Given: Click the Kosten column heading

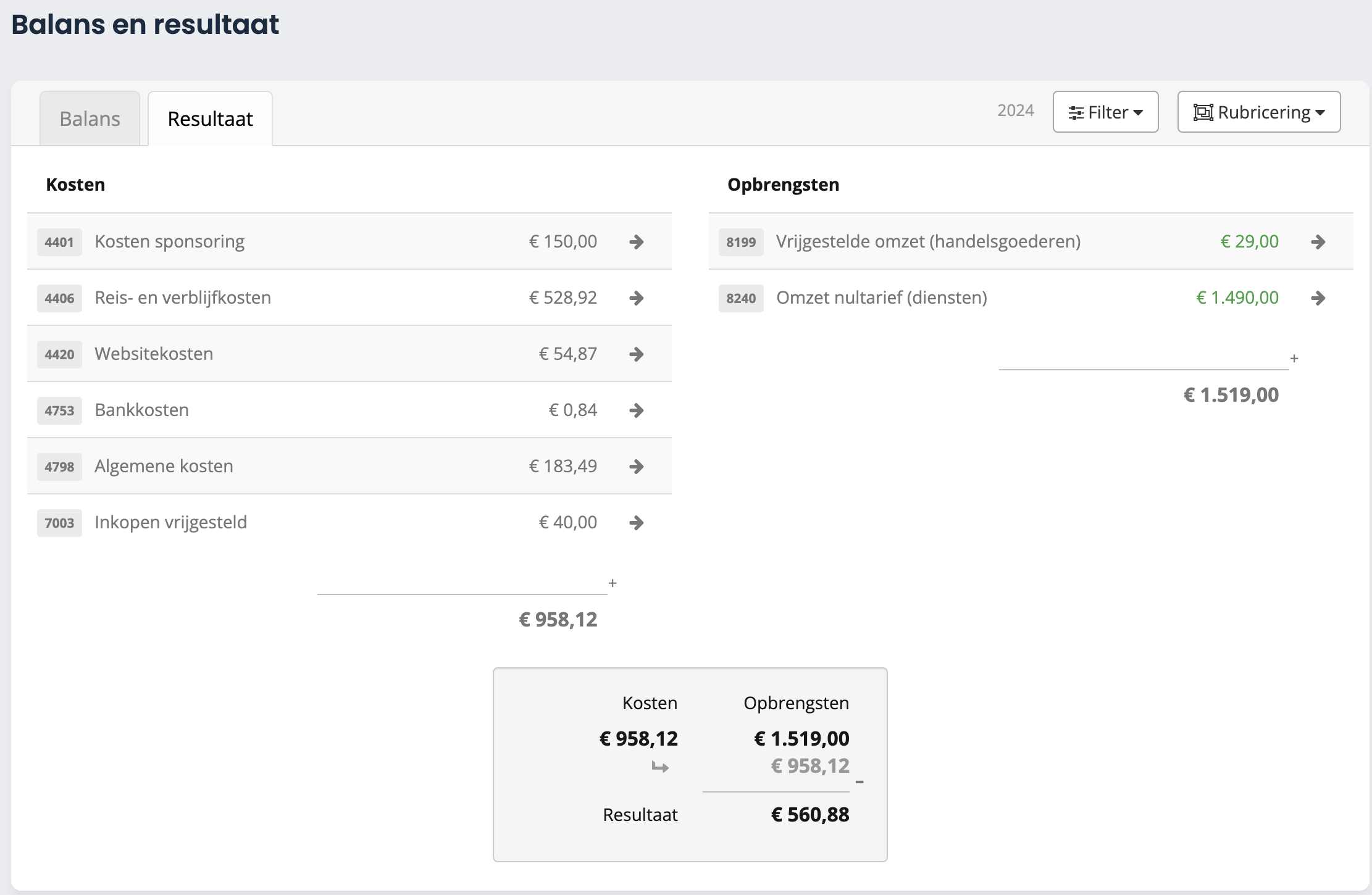Looking at the screenshot, I should [x=75, y=185].
